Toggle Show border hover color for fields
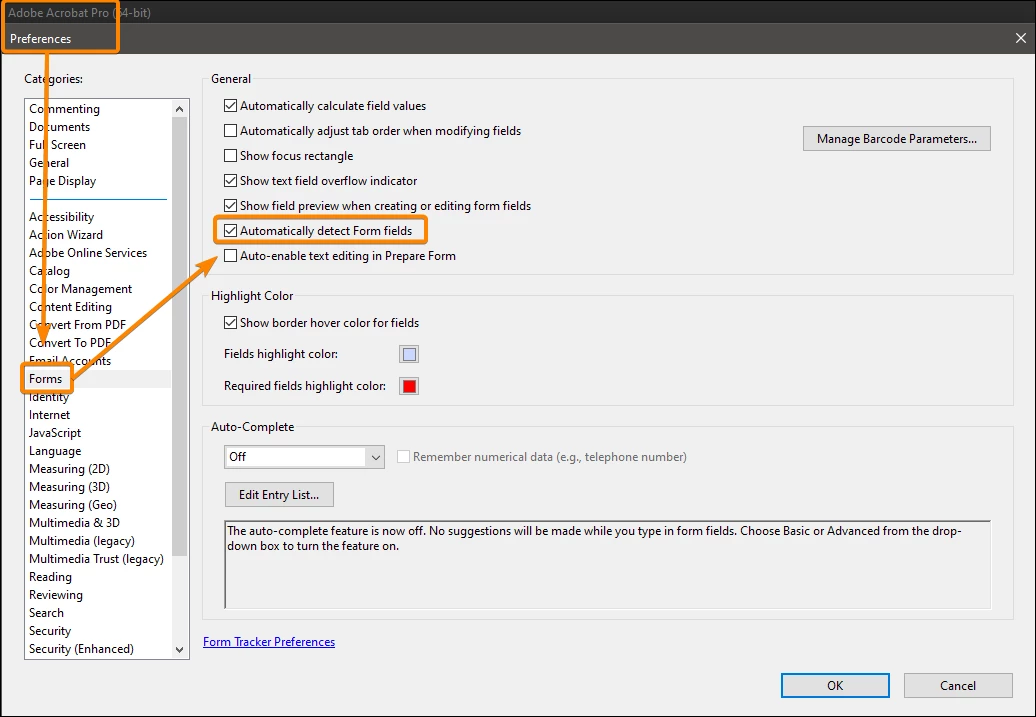1036x717 pixels. pyautogui.click(x=231, y=322)
